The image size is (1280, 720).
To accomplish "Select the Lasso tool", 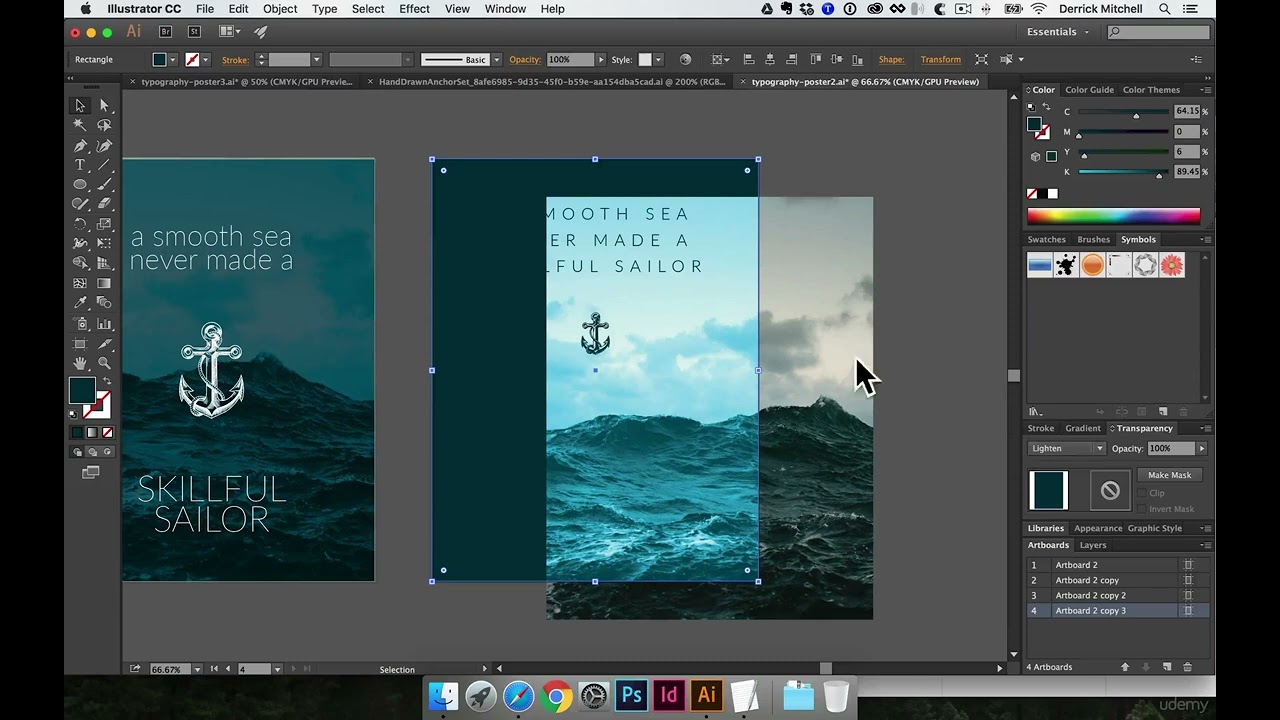I will click(104, 126).
